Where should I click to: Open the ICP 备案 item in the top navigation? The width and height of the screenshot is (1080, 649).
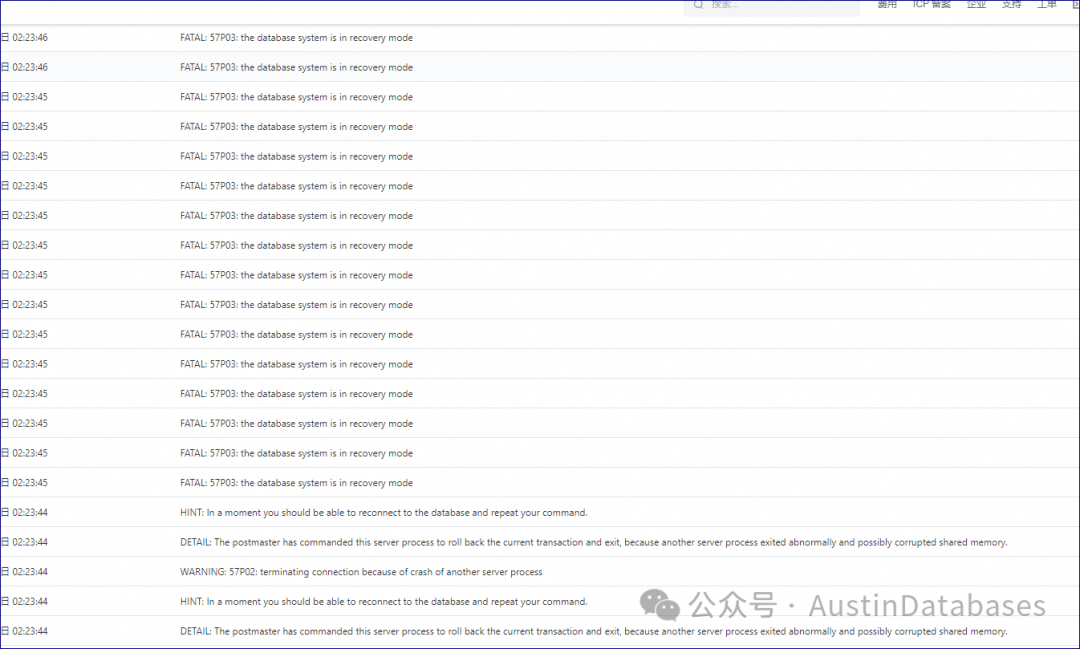931,4
